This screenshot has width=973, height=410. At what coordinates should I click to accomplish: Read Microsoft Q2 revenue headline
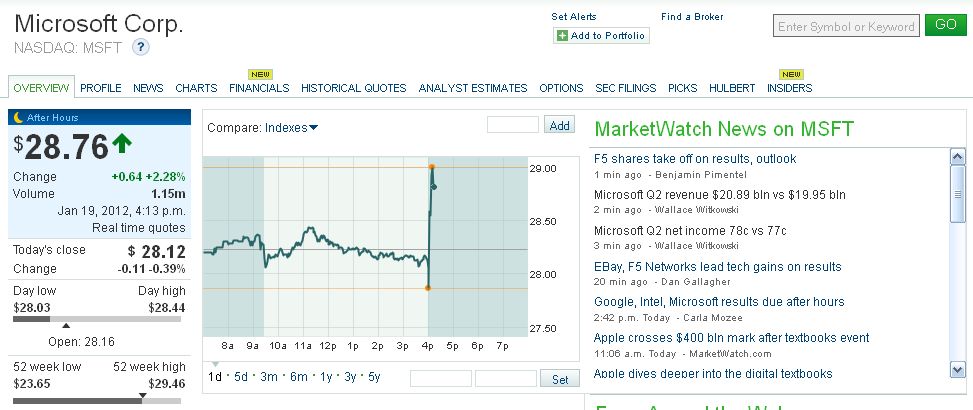(719, 194)
